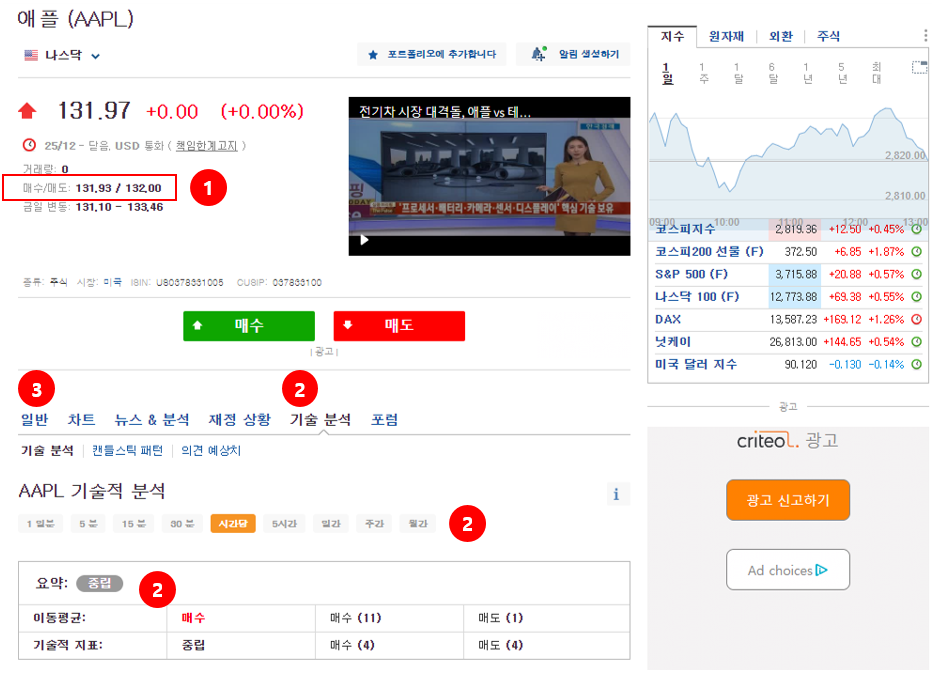Open the 미국 달러 지수 row
This screenshot has height=674, width=936.
click(x=788, y=364)
